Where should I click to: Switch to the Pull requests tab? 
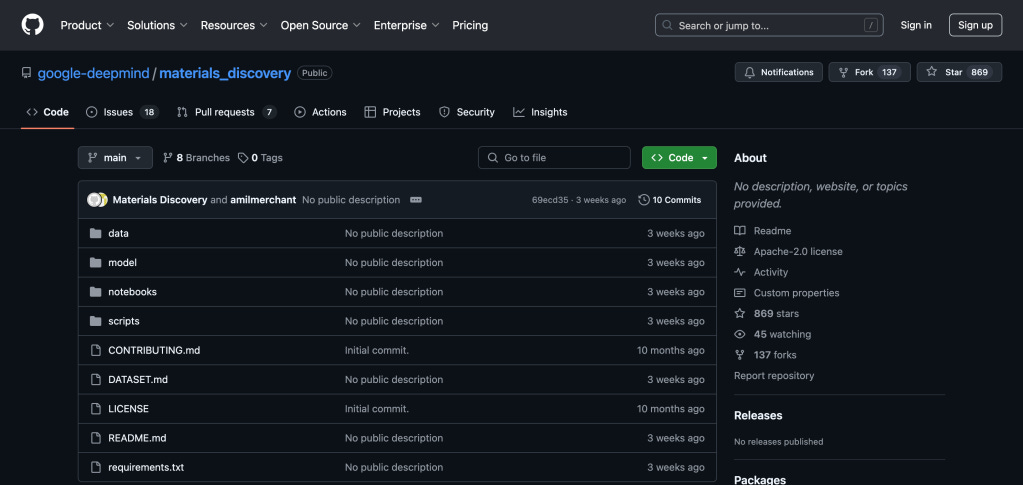point(226,112)
